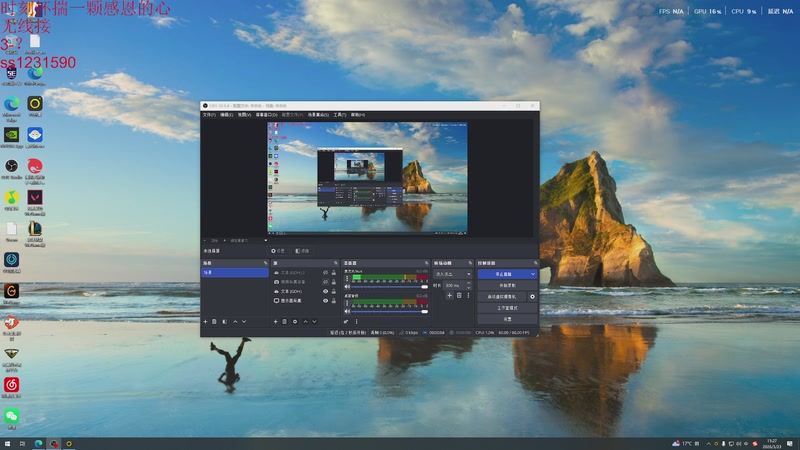
Task: Enable Studio Mode button
Action: click(507, 308)
